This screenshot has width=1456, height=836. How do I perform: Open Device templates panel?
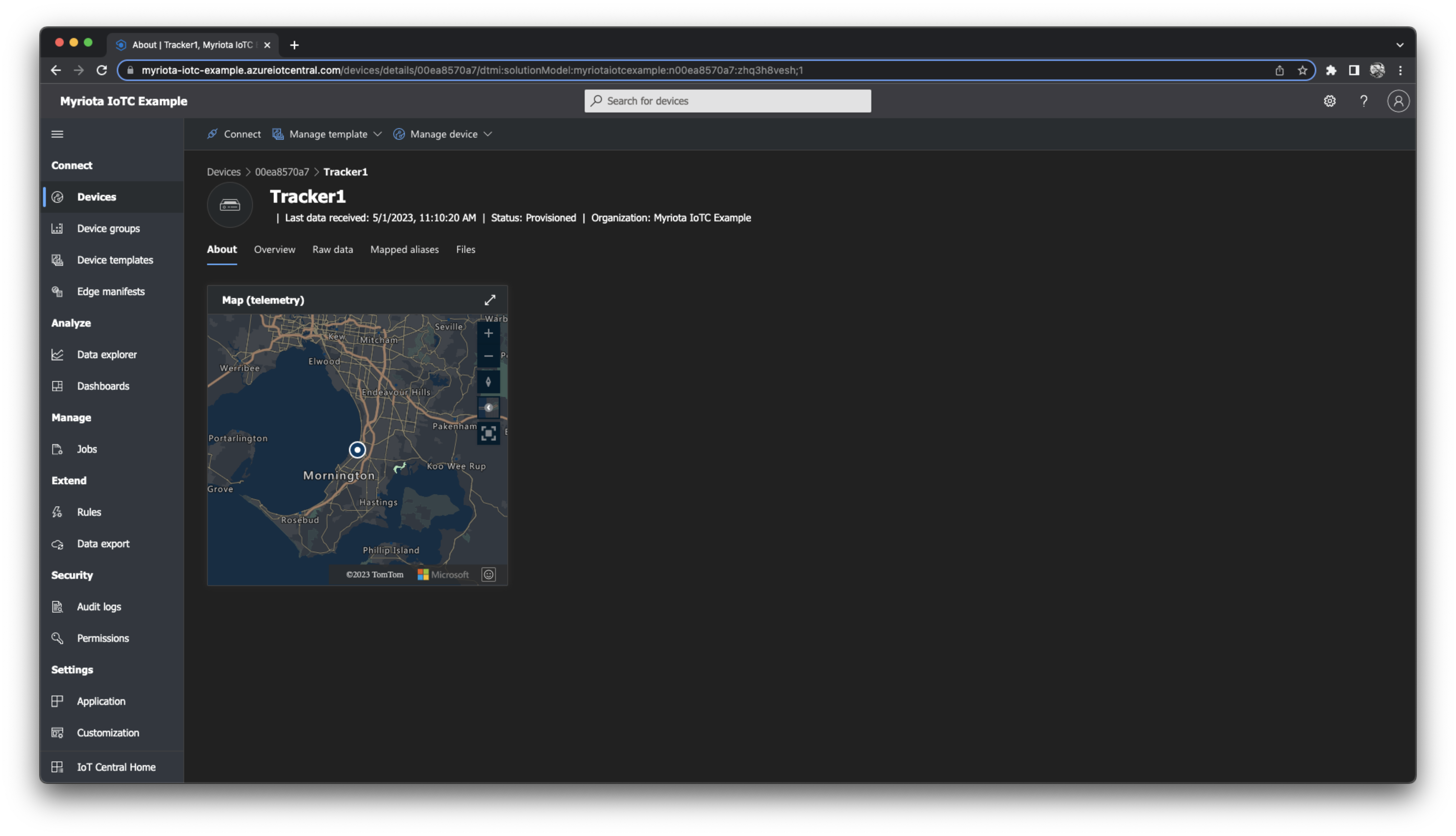(114, 260)
